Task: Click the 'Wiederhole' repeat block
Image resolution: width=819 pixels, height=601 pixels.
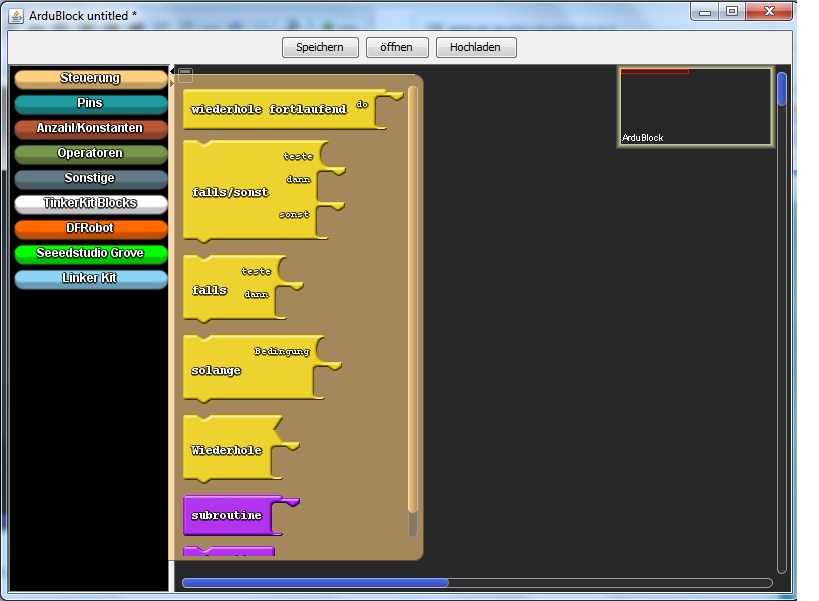Action: click(x=227, y=450)
